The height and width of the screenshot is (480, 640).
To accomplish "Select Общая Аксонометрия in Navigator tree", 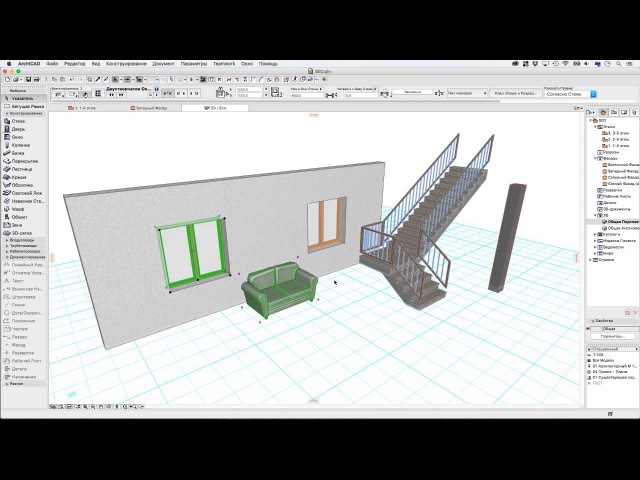I will (x=623, y=228).
